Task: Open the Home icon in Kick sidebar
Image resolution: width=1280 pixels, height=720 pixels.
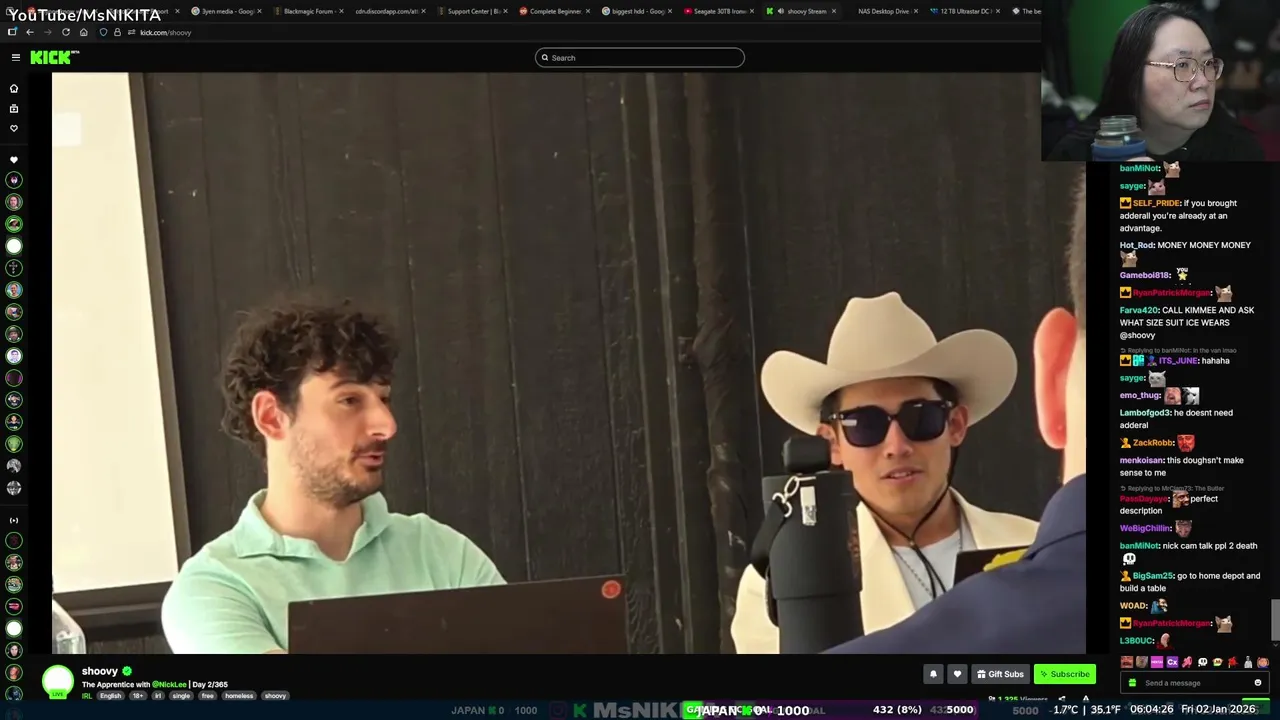Action: (14, 88)
